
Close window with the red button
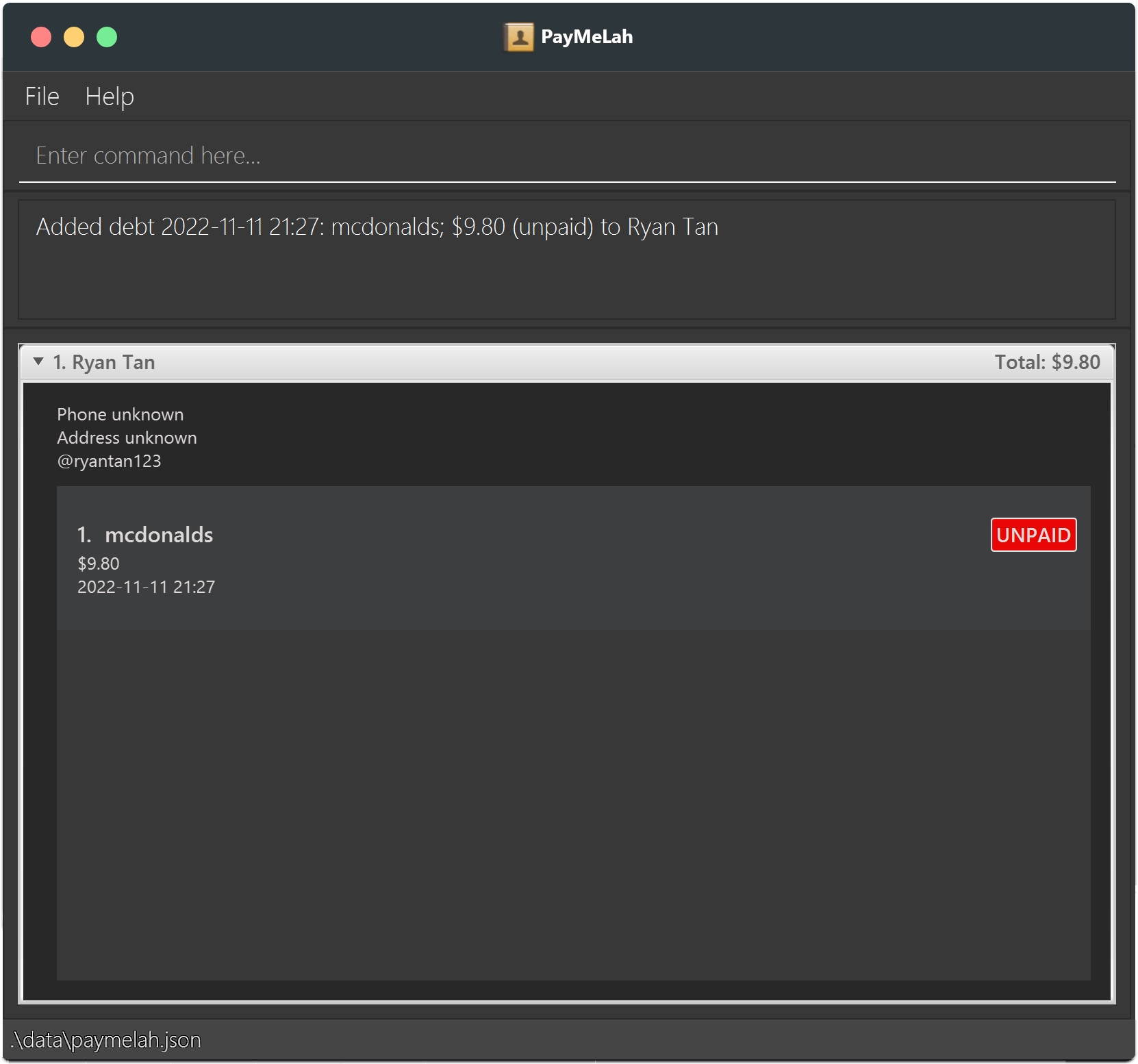[41, 37]
